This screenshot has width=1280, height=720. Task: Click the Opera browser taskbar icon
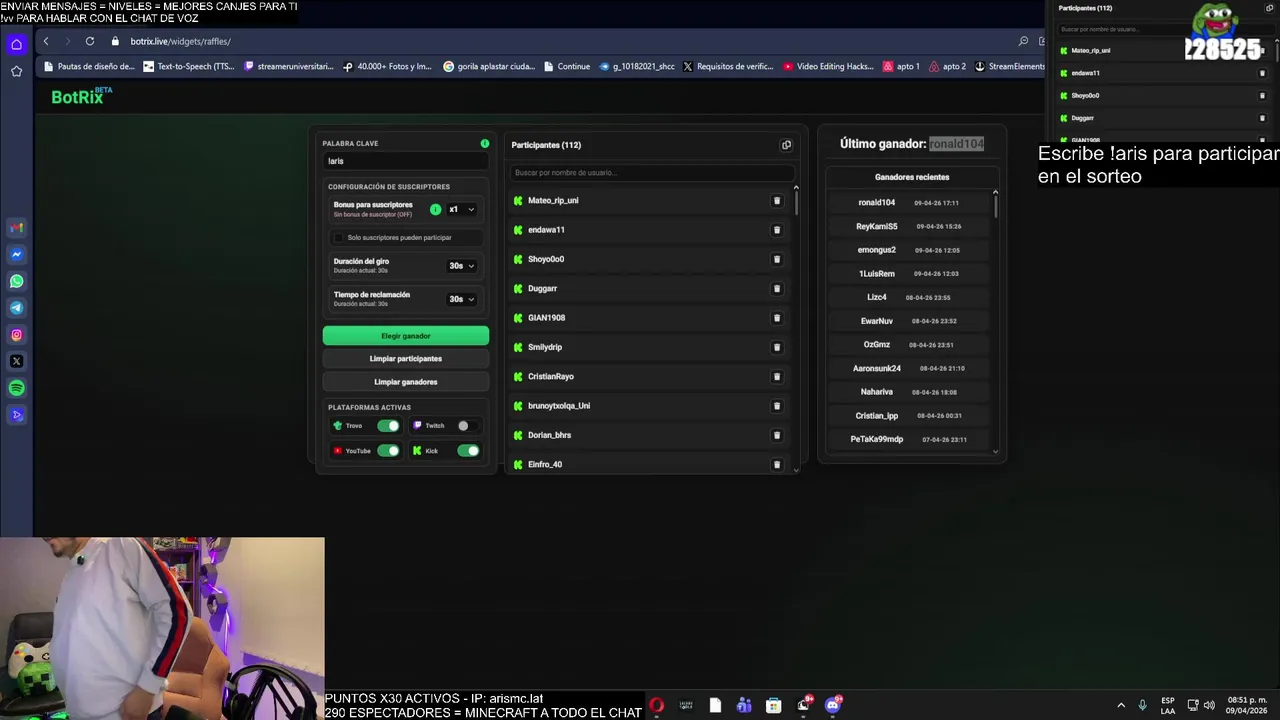coord(656,705)
